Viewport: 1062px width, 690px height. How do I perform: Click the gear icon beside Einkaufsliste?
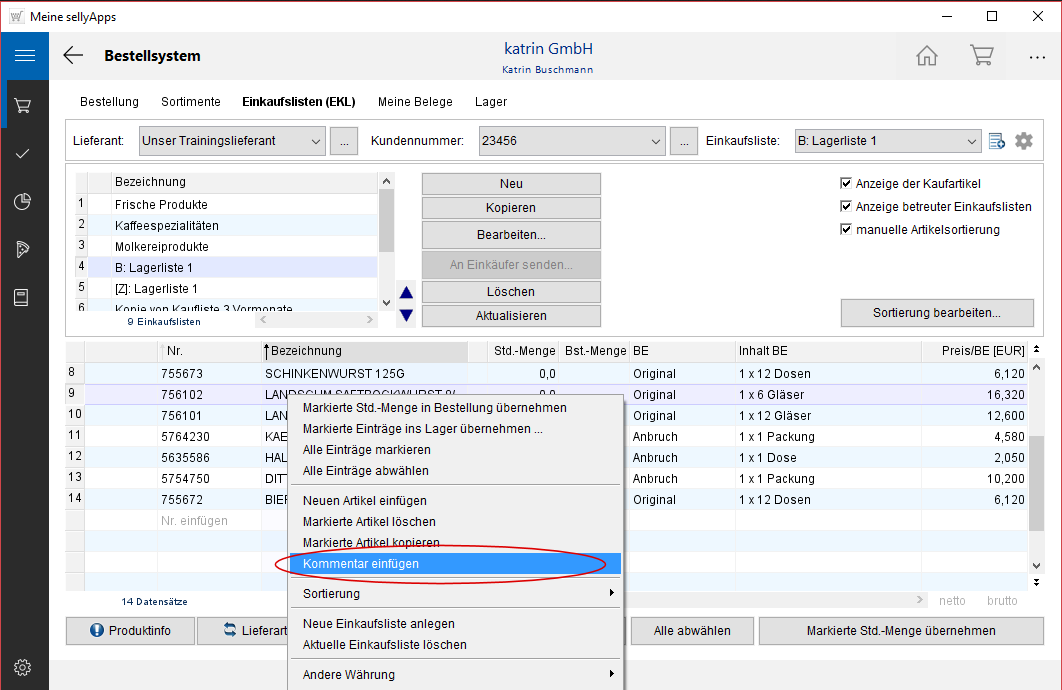pos(1023,141)
